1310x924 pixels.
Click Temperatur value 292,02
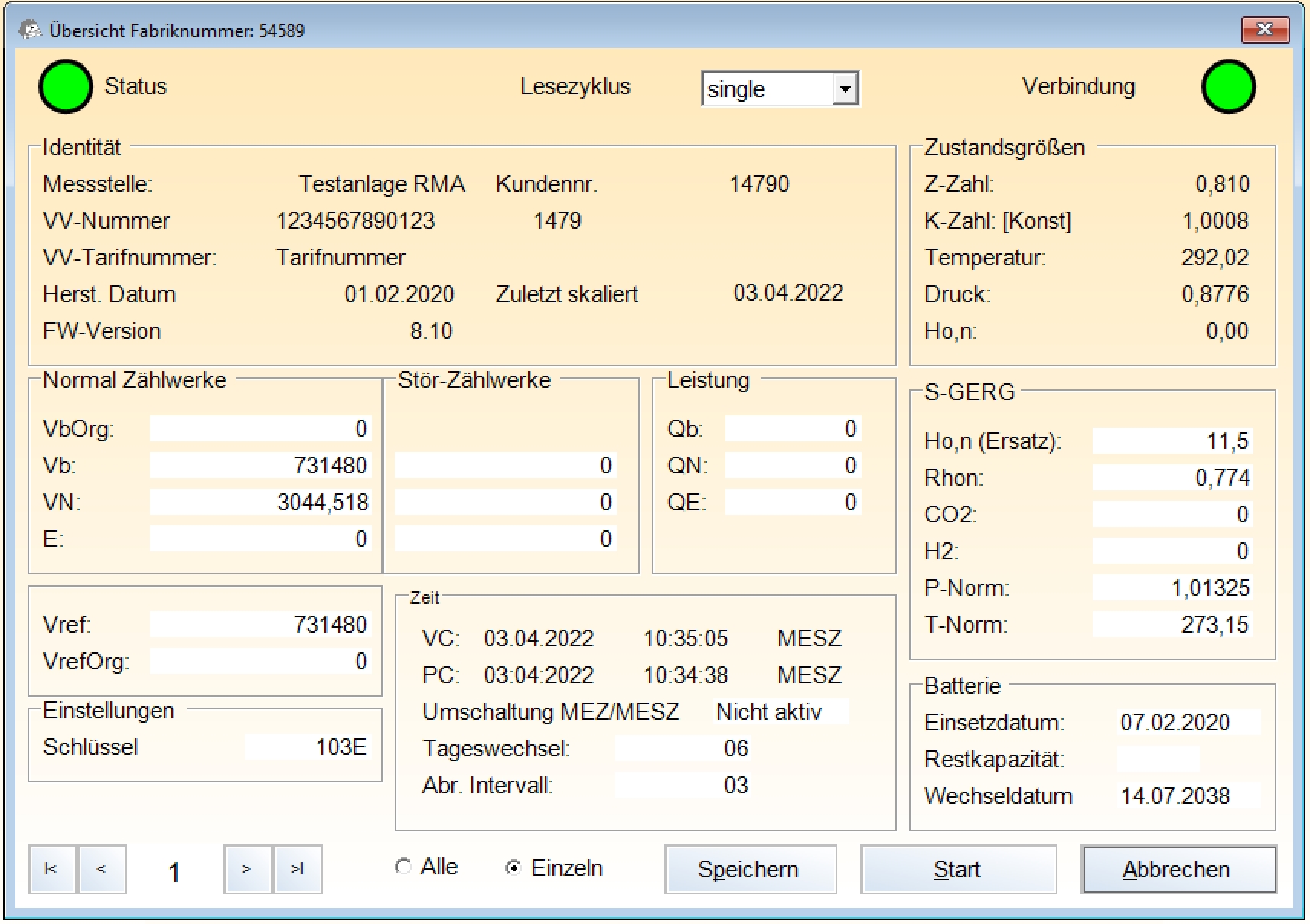coord(1215,258)
